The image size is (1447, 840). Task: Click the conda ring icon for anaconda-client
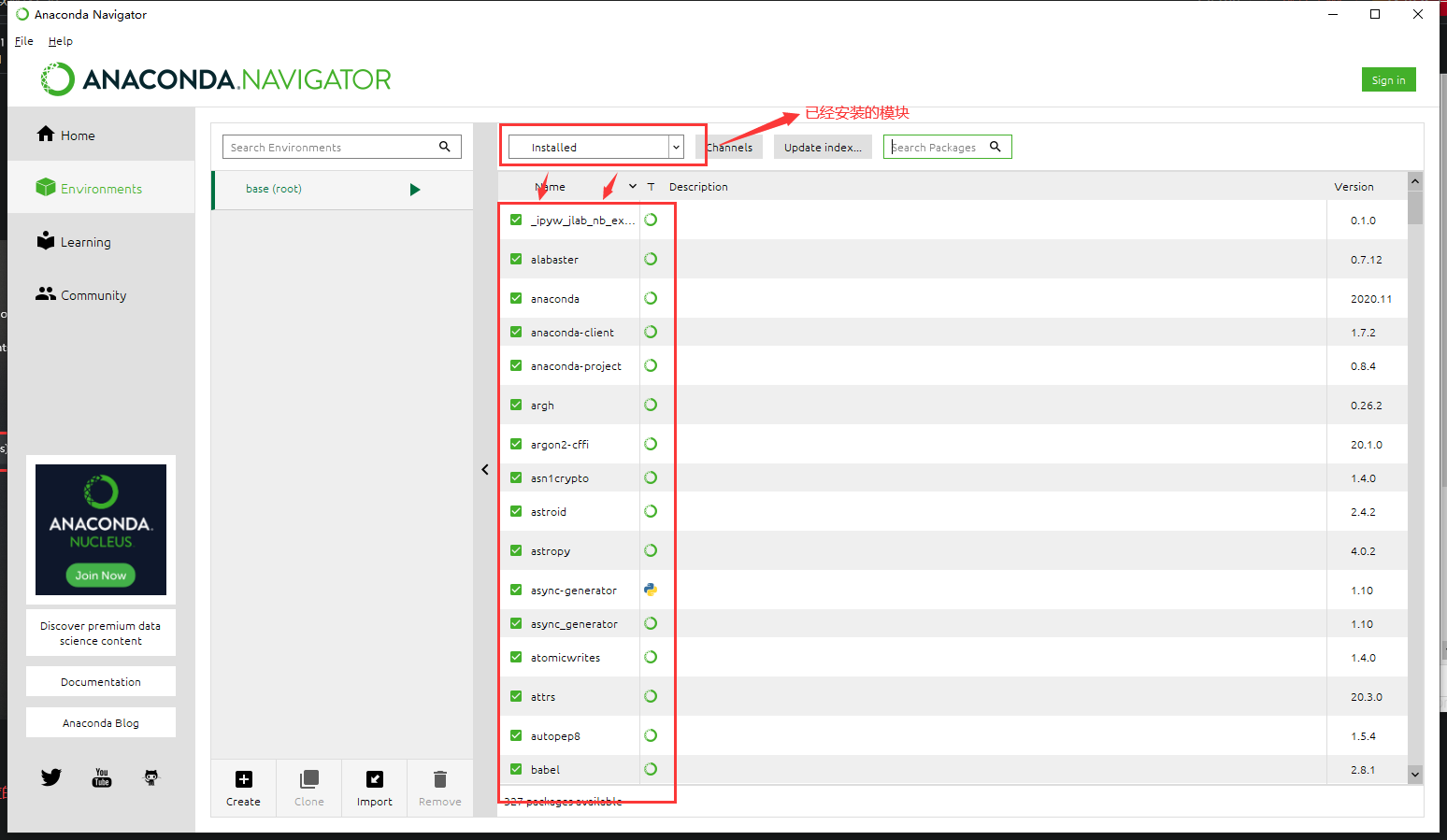coord(651,332)
